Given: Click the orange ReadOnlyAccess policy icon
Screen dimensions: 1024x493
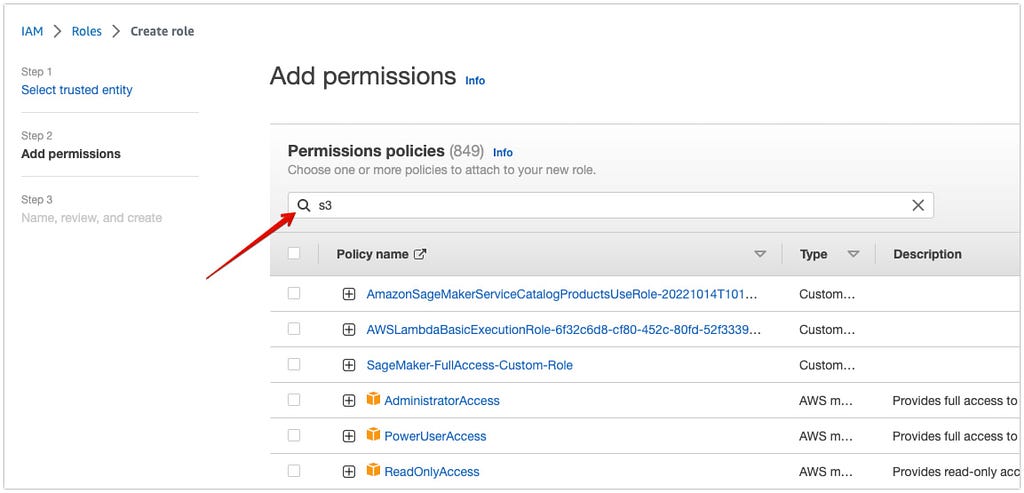Looking at the screenshot, I should click(x=373, y=471).
